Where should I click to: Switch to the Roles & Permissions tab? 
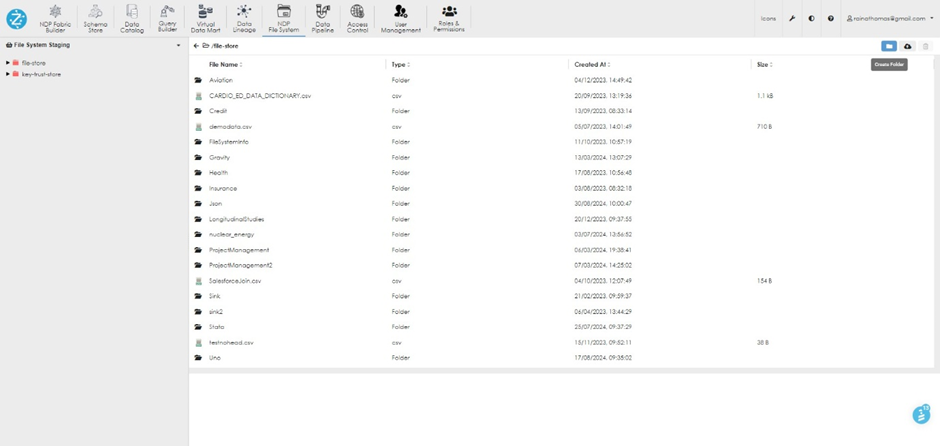pos(449,18)
